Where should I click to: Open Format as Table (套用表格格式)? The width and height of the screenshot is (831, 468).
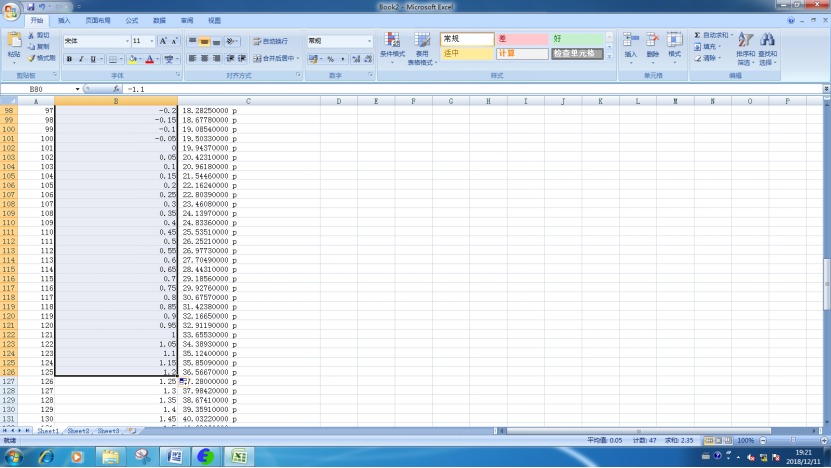click(422, 48)
